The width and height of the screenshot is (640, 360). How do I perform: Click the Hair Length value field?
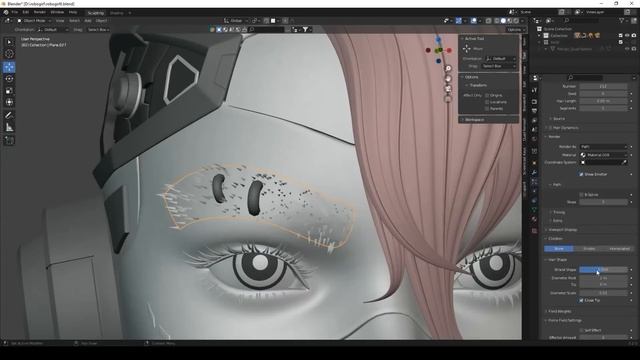coord(603,101)
